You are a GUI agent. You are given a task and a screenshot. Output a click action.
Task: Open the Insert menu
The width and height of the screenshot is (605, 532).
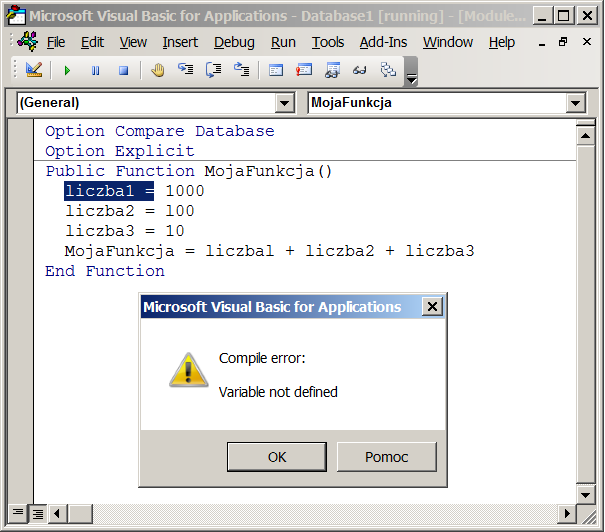coord(180,42)
